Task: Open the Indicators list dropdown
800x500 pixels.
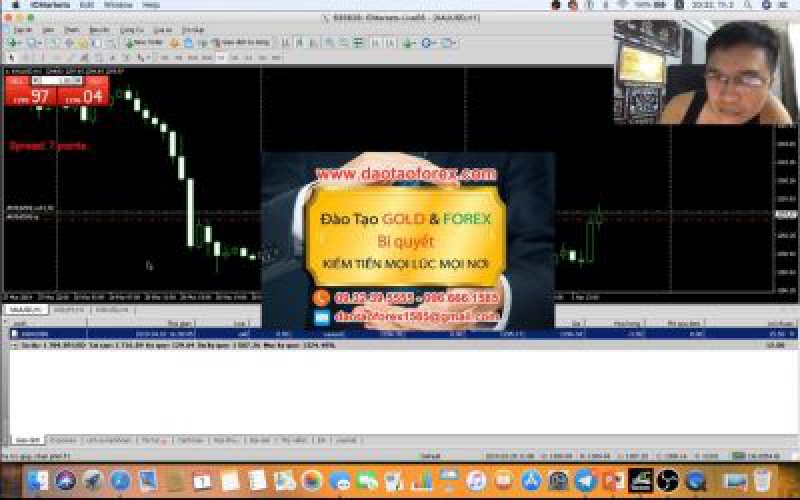Action: pos(409,43)
